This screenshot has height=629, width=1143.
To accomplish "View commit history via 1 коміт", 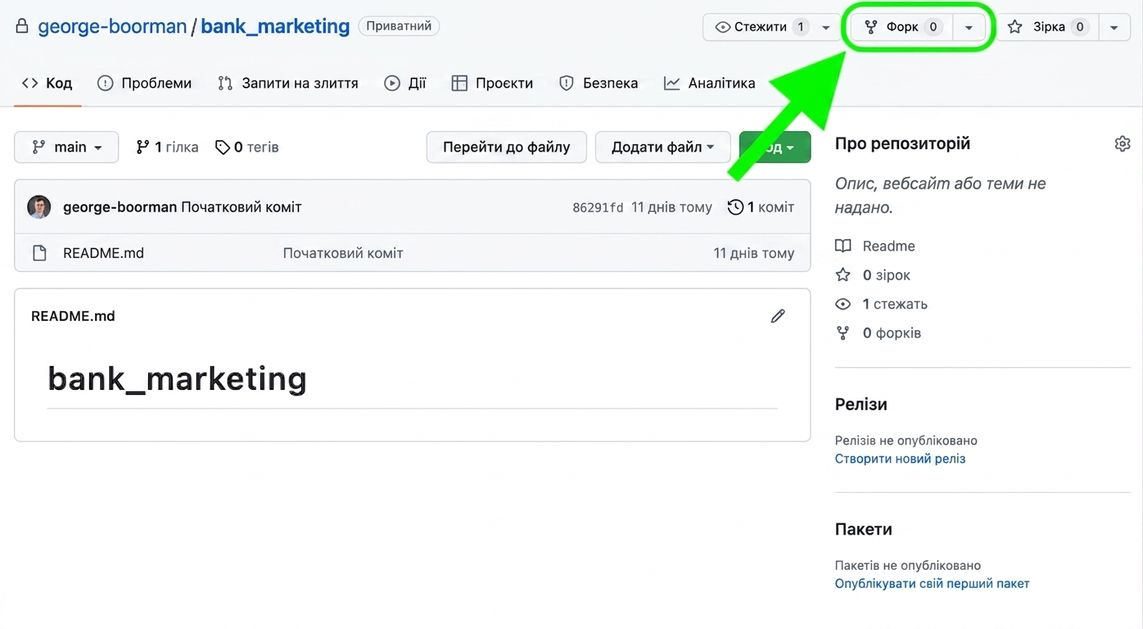I will tap(761, 207).
